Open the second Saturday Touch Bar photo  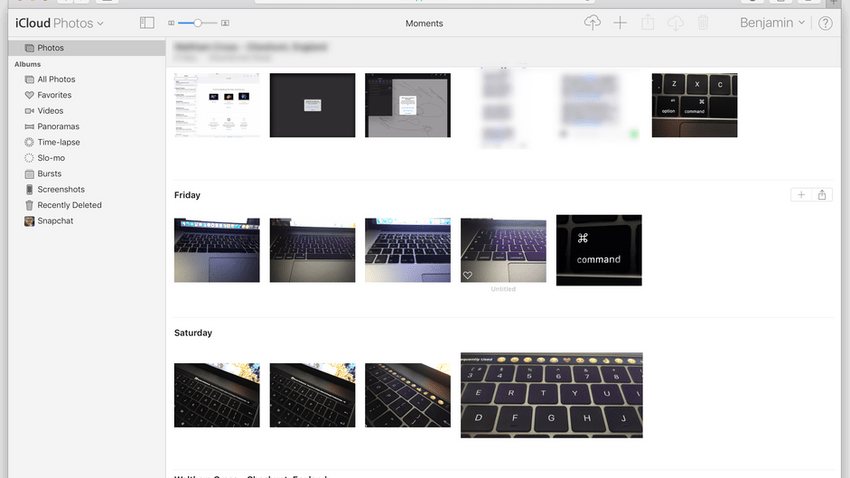(x=312, y=395)
